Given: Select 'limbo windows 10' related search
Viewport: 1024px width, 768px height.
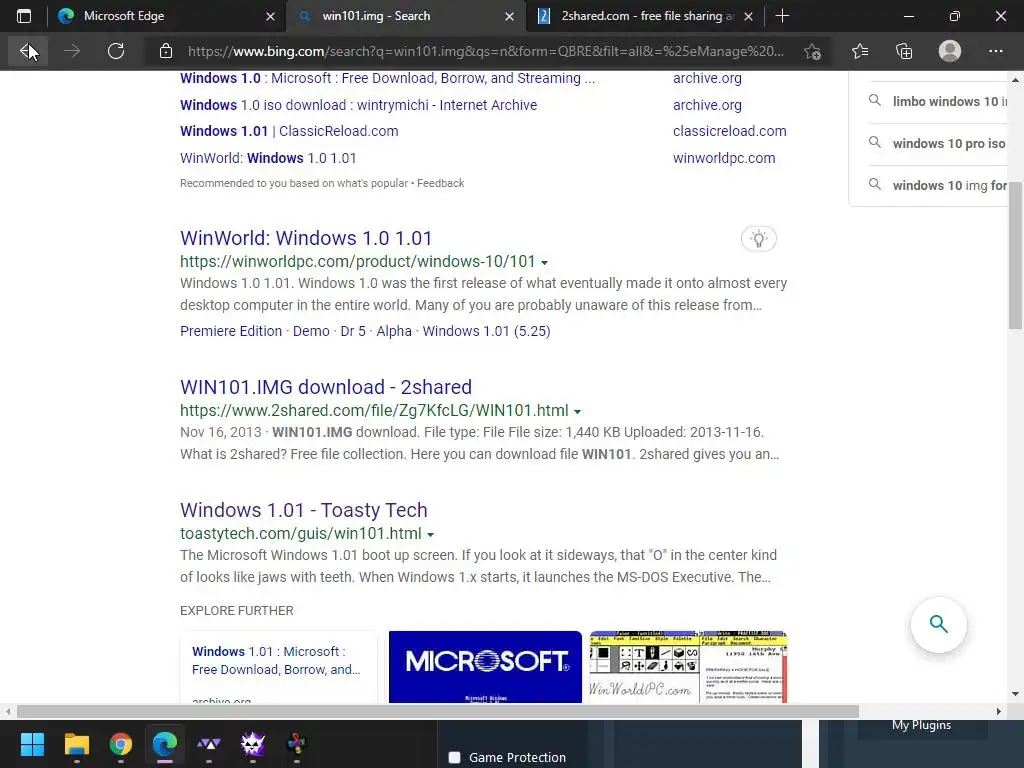Looking at the screenshot, I should point(949,101).
